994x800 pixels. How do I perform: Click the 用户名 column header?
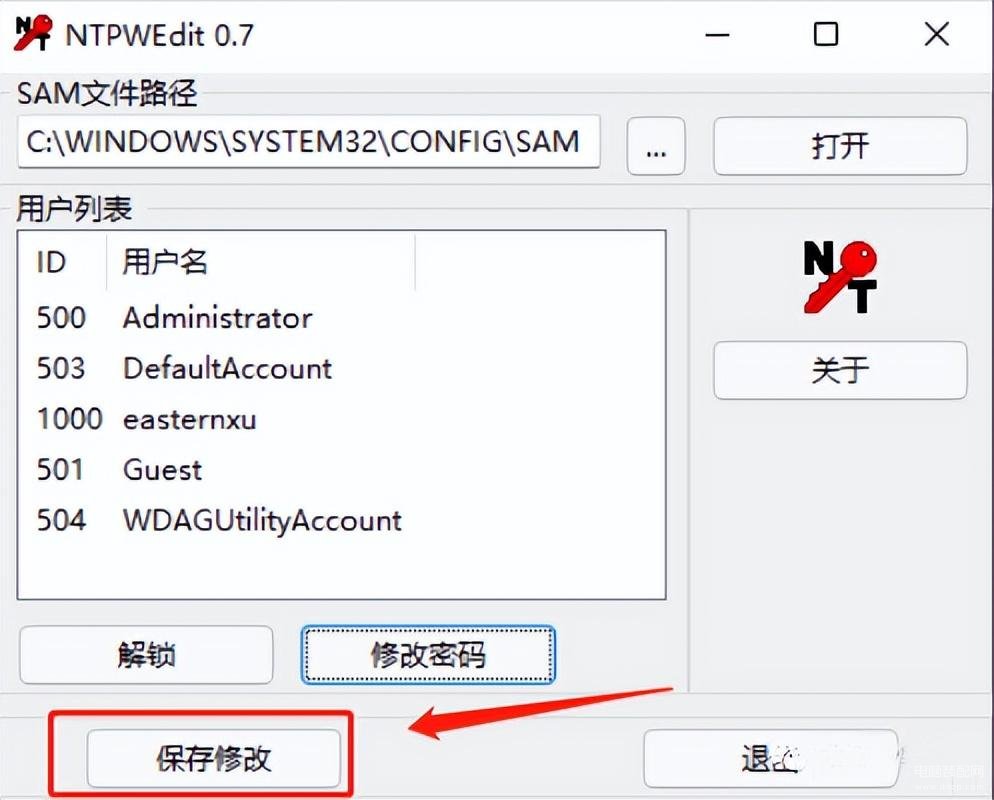click(x=261, y=262)
